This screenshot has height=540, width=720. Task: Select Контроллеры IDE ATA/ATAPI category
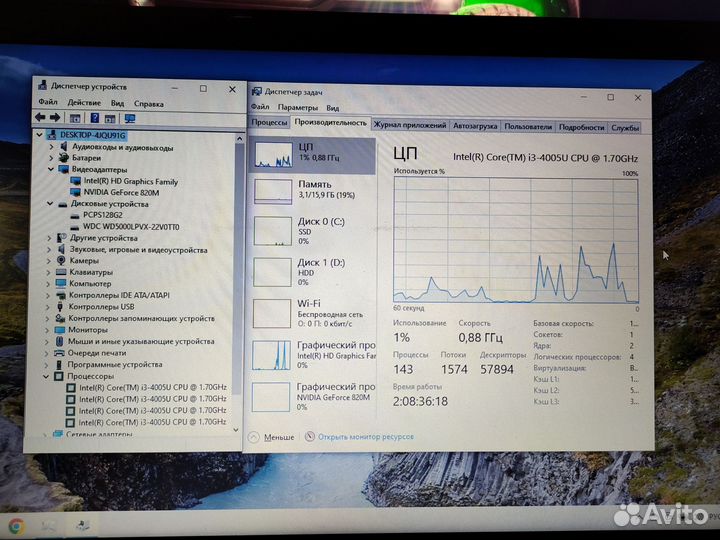(x=119, y=295)
